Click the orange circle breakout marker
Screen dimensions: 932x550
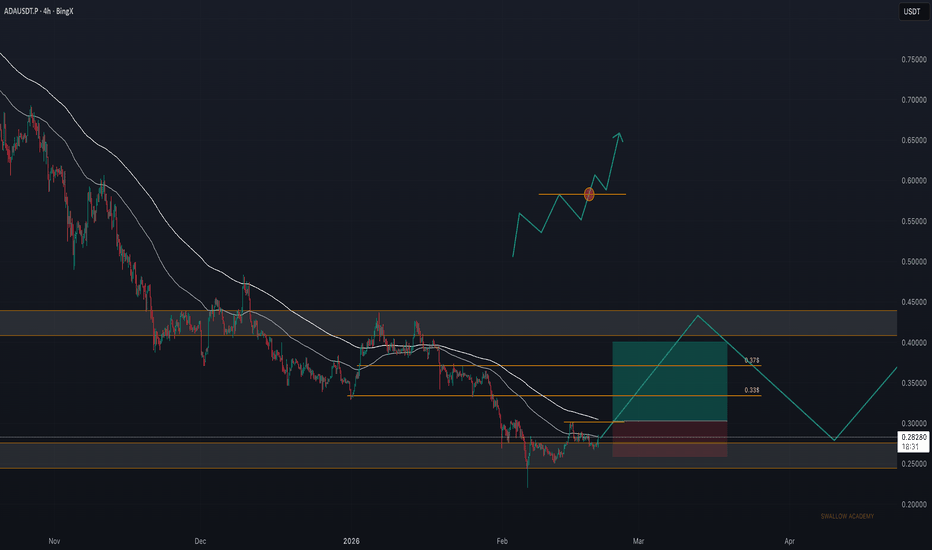pyautogui.click(x=589, y=194)
